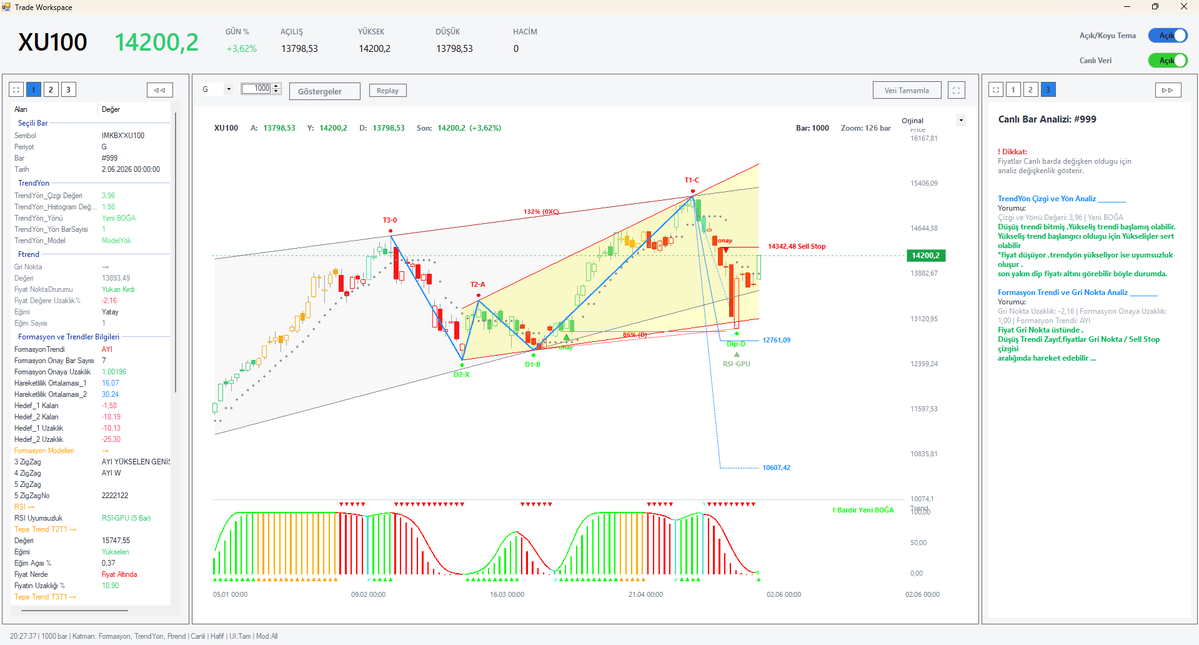This screenshot has width=1199, height=645.
Task: Select the RSI Uyumsuzluk row
Action: click(x=92, y=518)
